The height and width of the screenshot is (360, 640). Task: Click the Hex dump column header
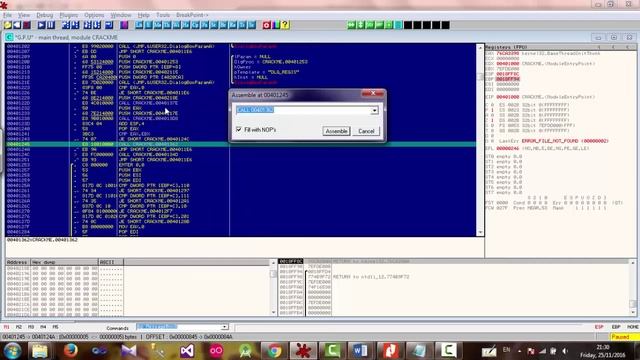64,262
